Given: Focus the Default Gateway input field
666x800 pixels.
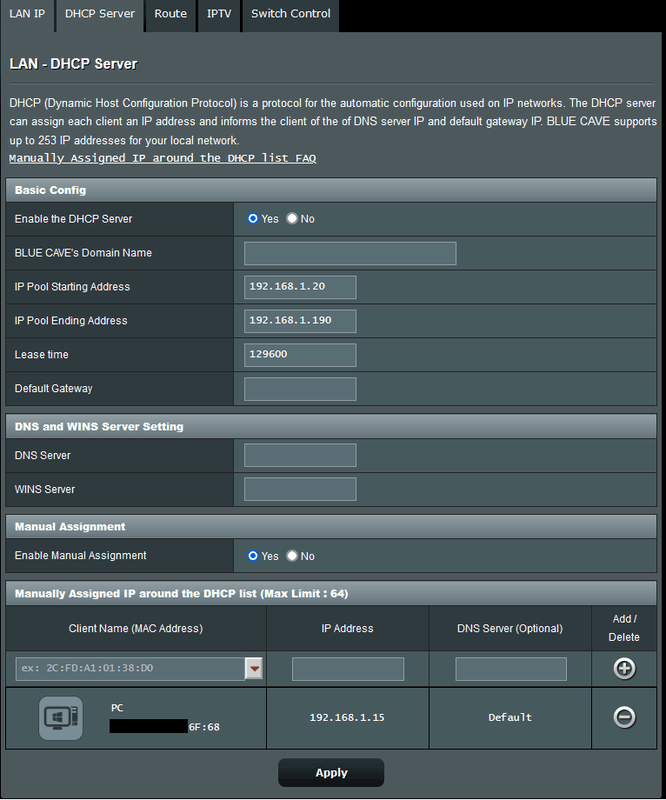Looking at the screenshot, I should click(300, 389).
